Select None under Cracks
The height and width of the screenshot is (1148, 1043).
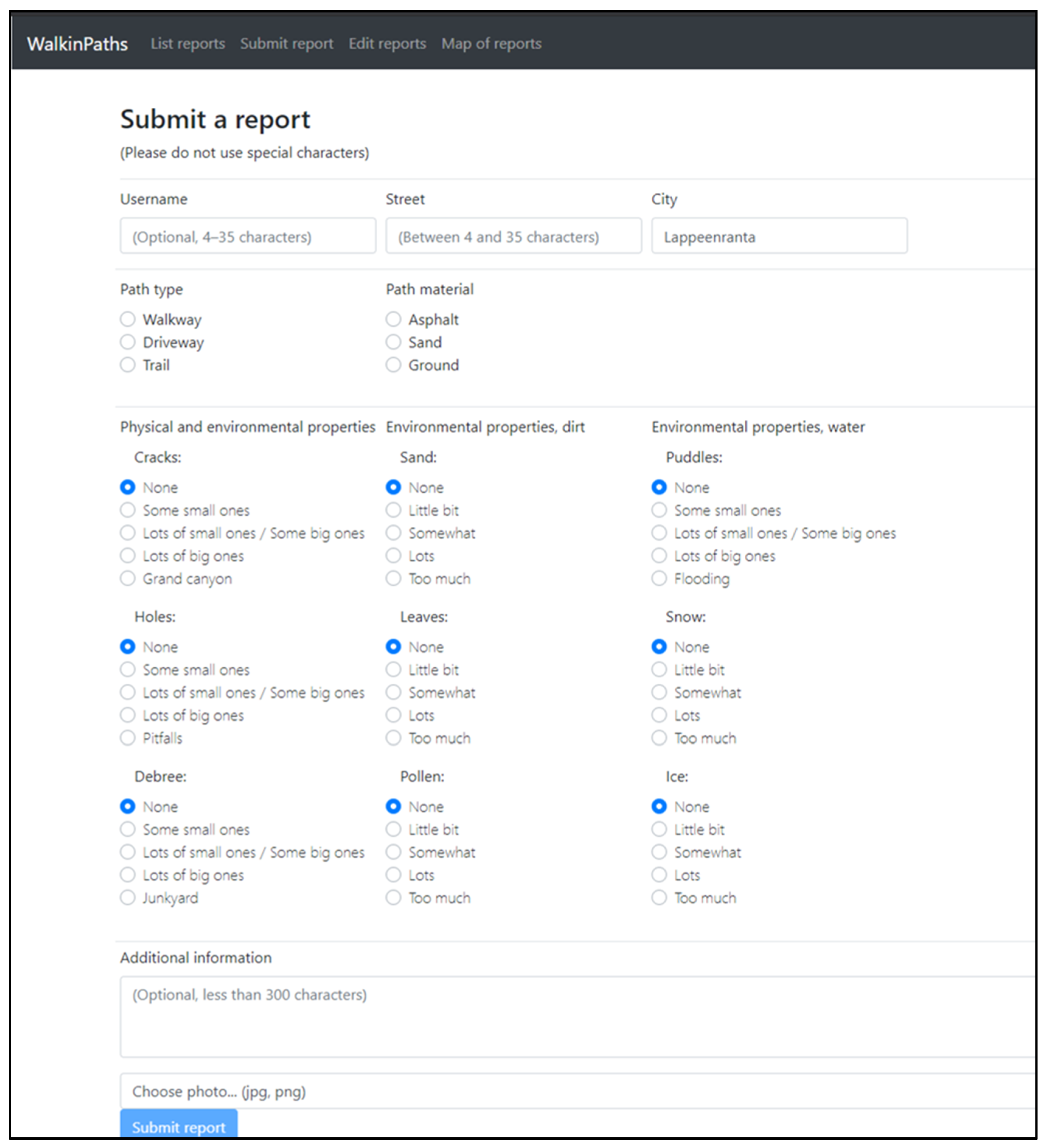[x=127, y=487]
